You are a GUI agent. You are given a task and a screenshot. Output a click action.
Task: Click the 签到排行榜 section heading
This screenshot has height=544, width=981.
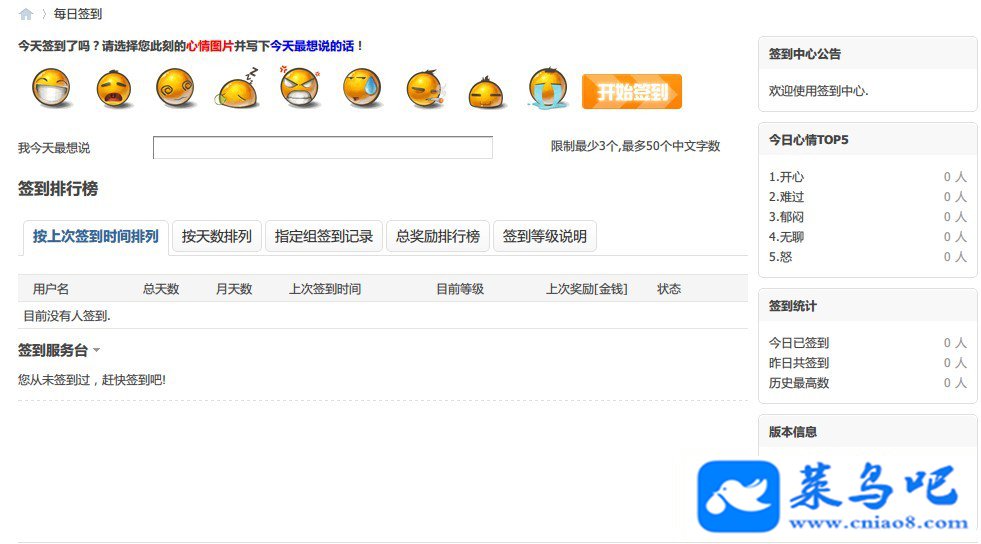pos(58,189)
